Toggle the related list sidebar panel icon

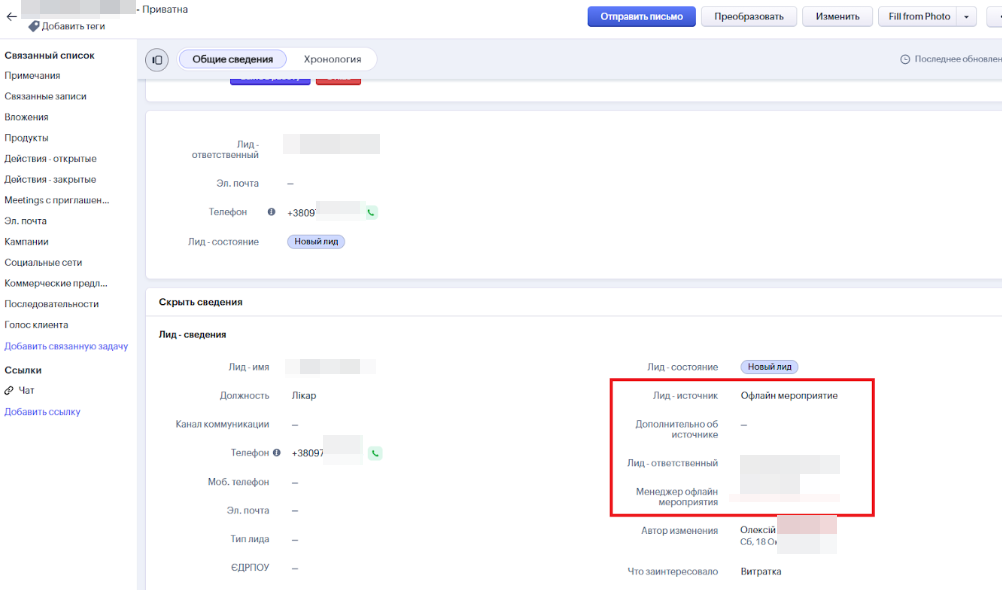coord(158,60)
